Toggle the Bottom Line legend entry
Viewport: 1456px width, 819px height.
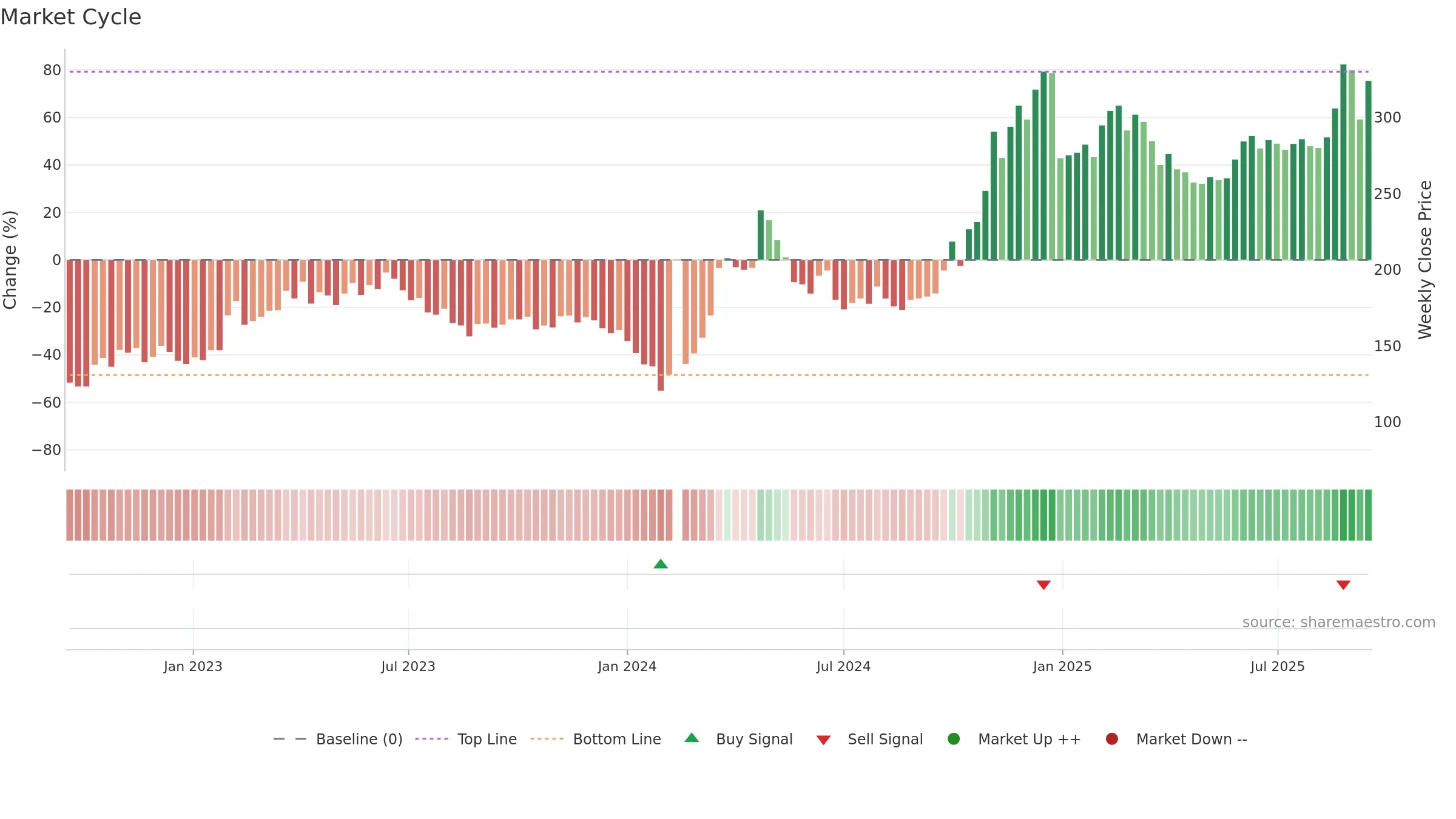[x=596, y=739]
